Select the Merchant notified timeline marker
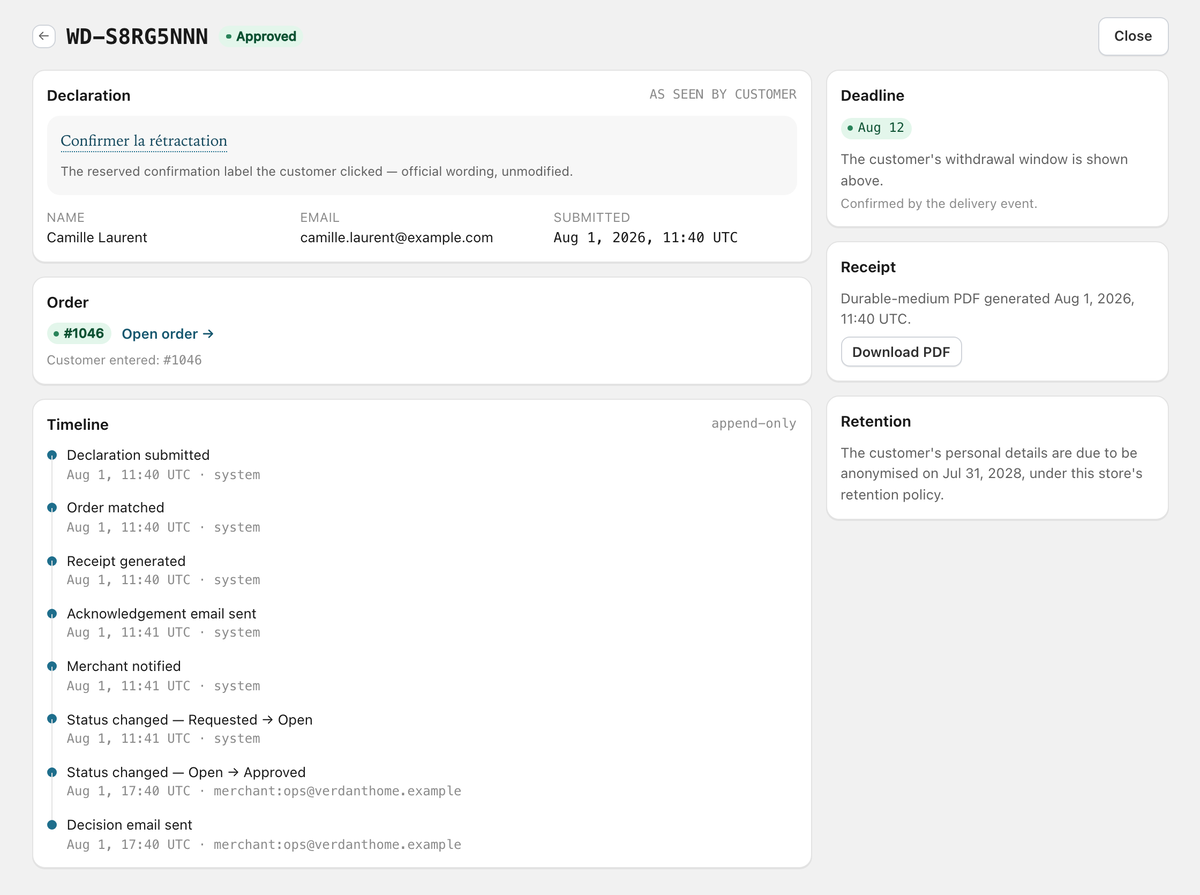 point(52,666)
